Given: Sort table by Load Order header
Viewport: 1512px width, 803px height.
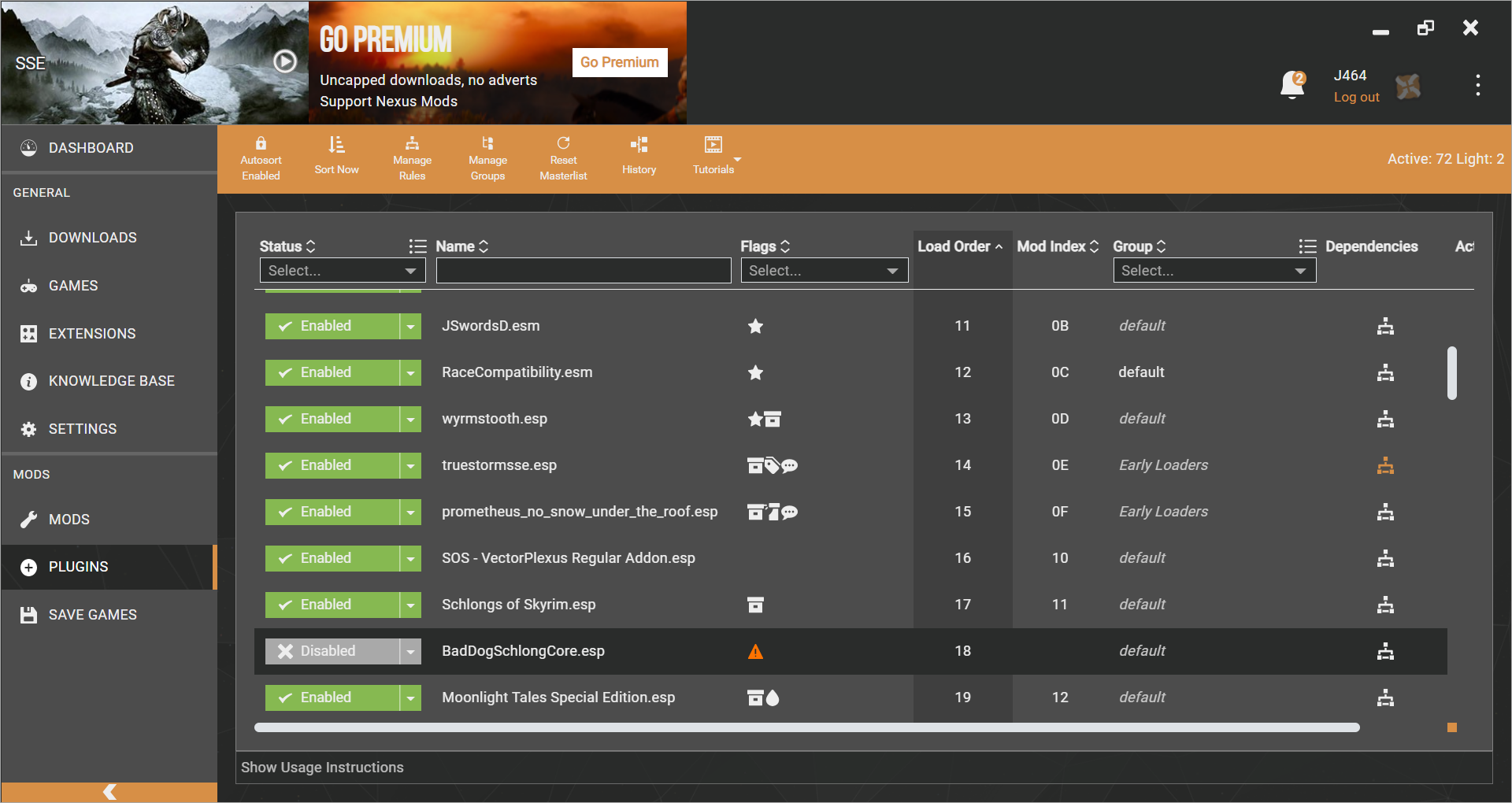Looking at the screenshot, I should coord(960,246).
